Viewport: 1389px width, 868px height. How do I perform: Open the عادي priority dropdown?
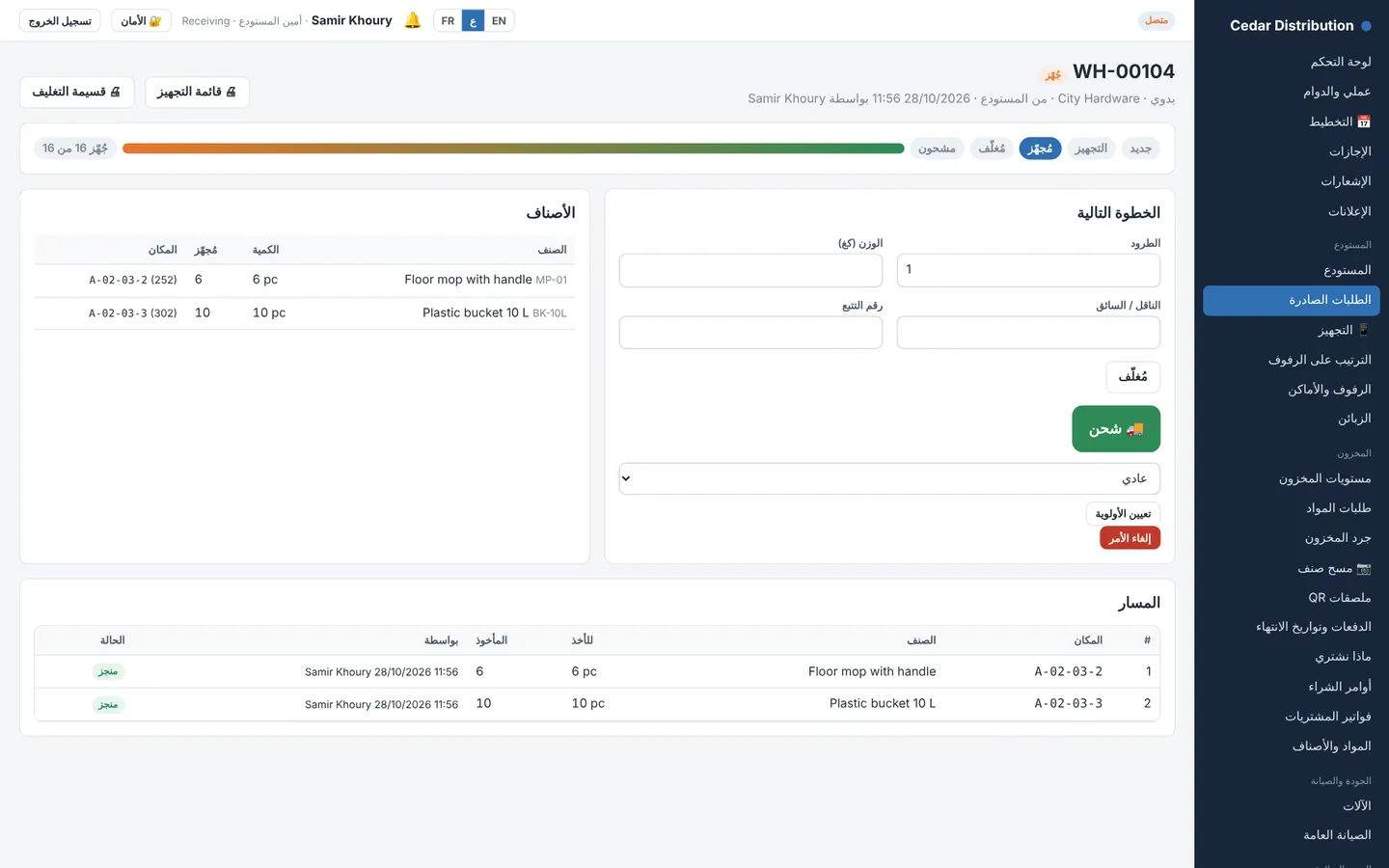889,478
